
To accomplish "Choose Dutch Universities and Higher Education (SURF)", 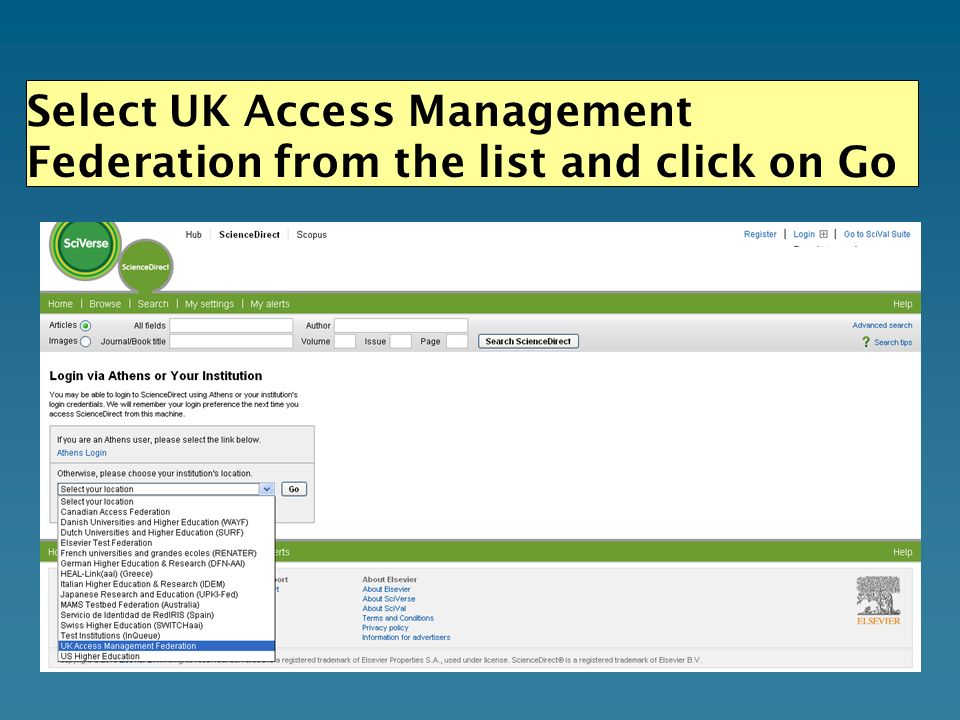I will click(x=167, y=533).
